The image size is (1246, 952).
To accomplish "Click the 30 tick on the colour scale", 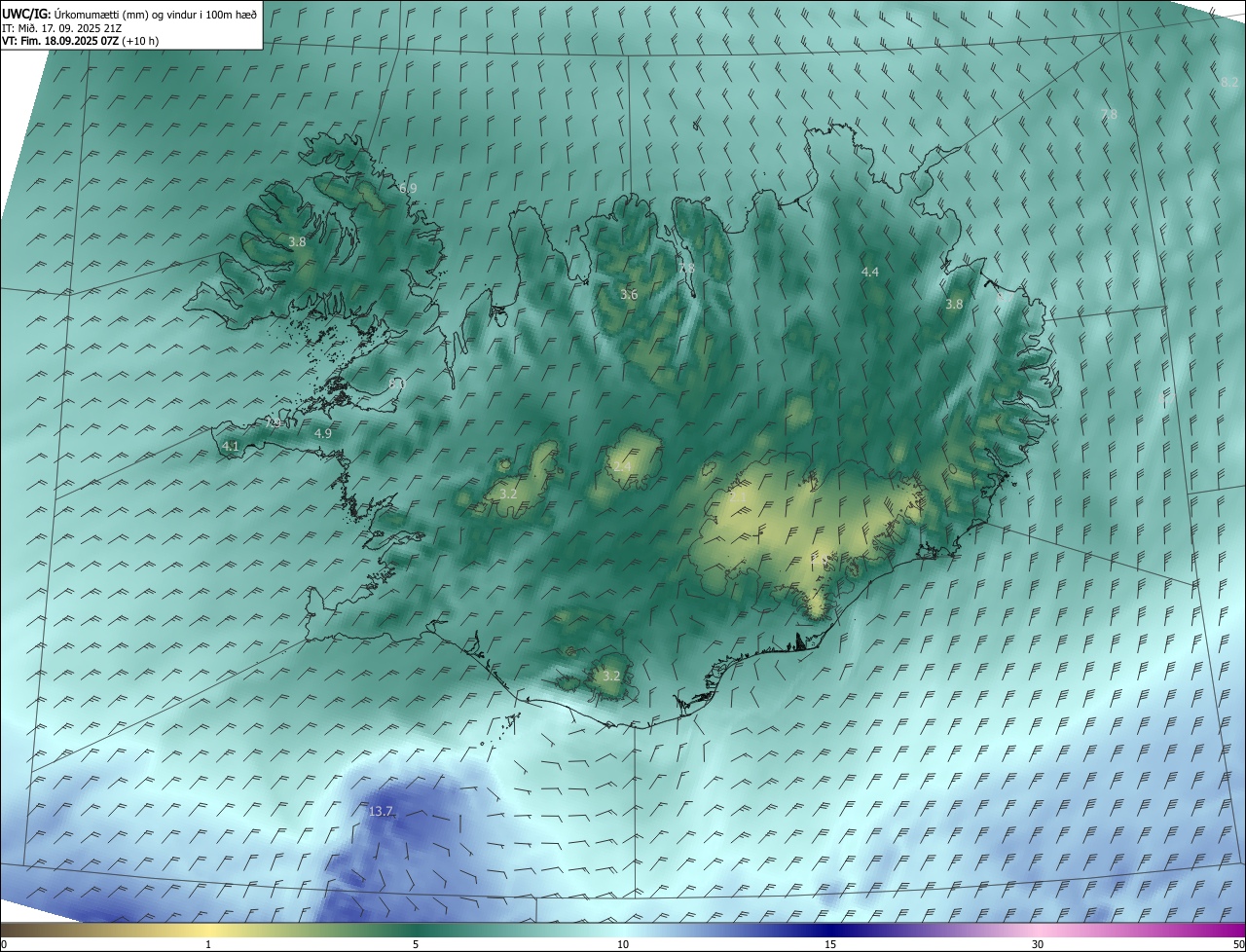I will point(1038,944).
